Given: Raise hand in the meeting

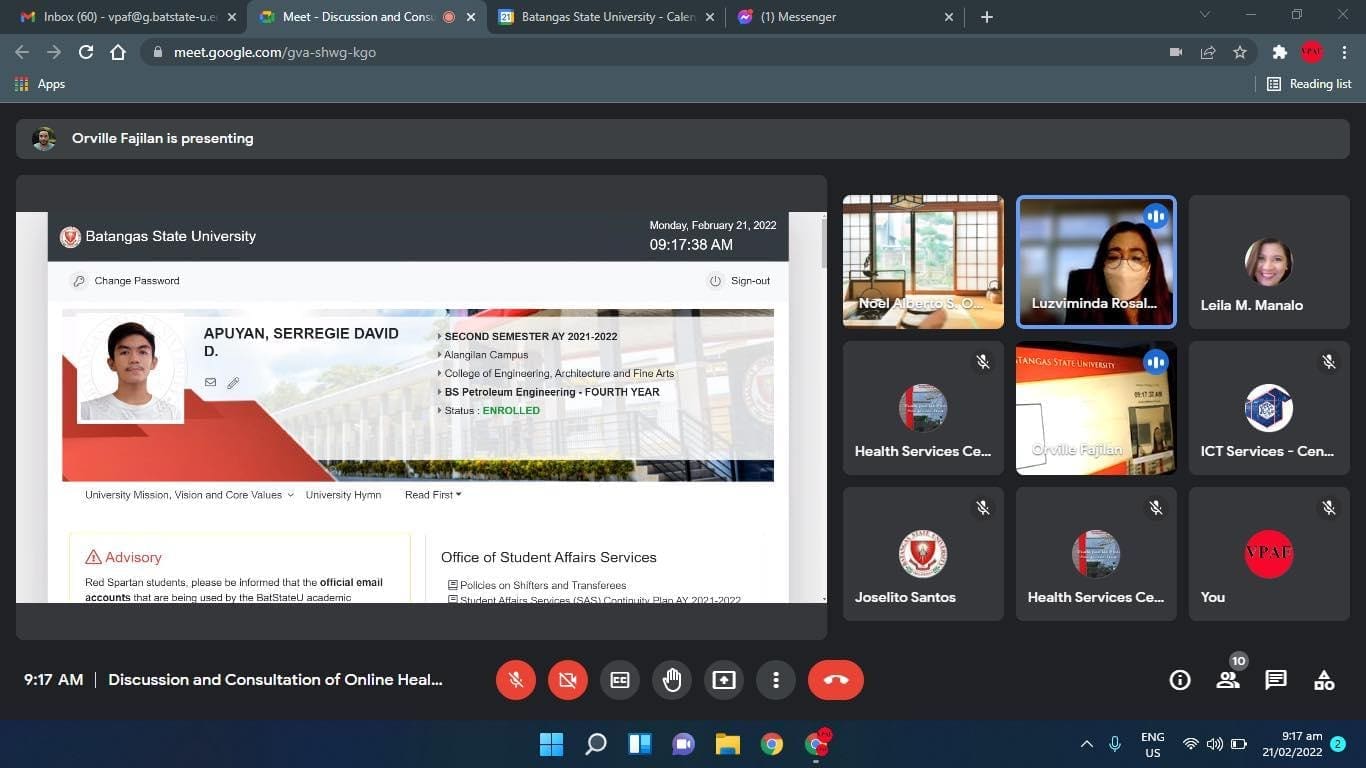Looking at the screenshot, I should click(x=672, y=680).
